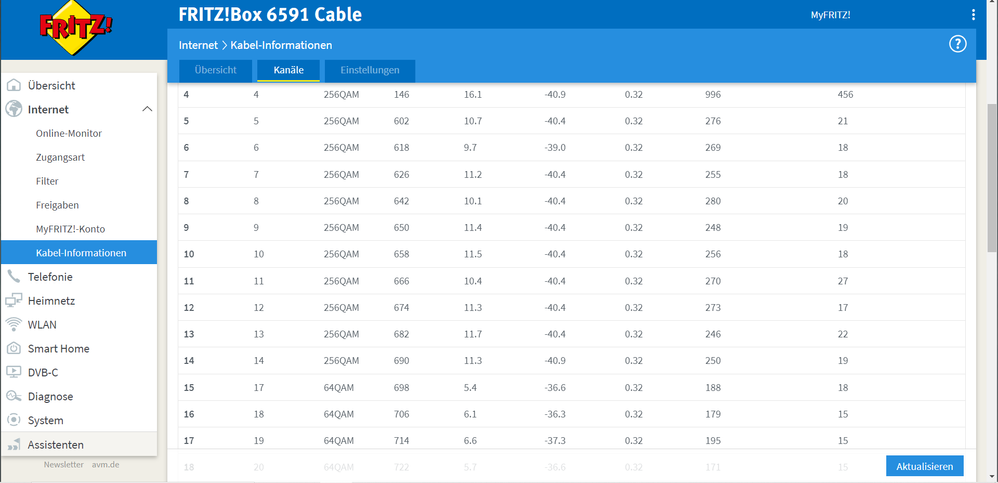Click frequency 626 in channel 7 row
The width and height of the screenshot is (998, 483).
(x=401, y=174)
